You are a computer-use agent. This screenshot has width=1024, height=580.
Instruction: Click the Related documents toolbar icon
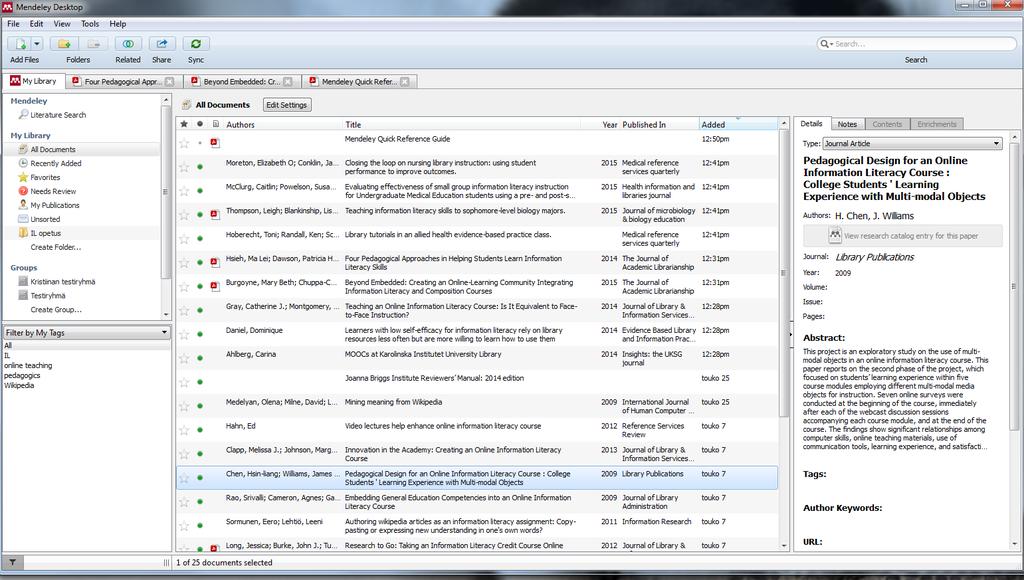(x=128, y=44)
